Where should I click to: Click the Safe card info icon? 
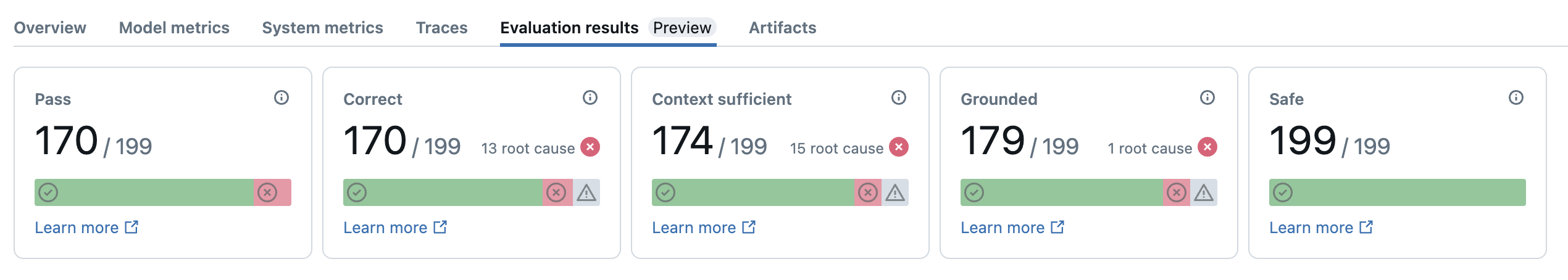pos(1516,97)
